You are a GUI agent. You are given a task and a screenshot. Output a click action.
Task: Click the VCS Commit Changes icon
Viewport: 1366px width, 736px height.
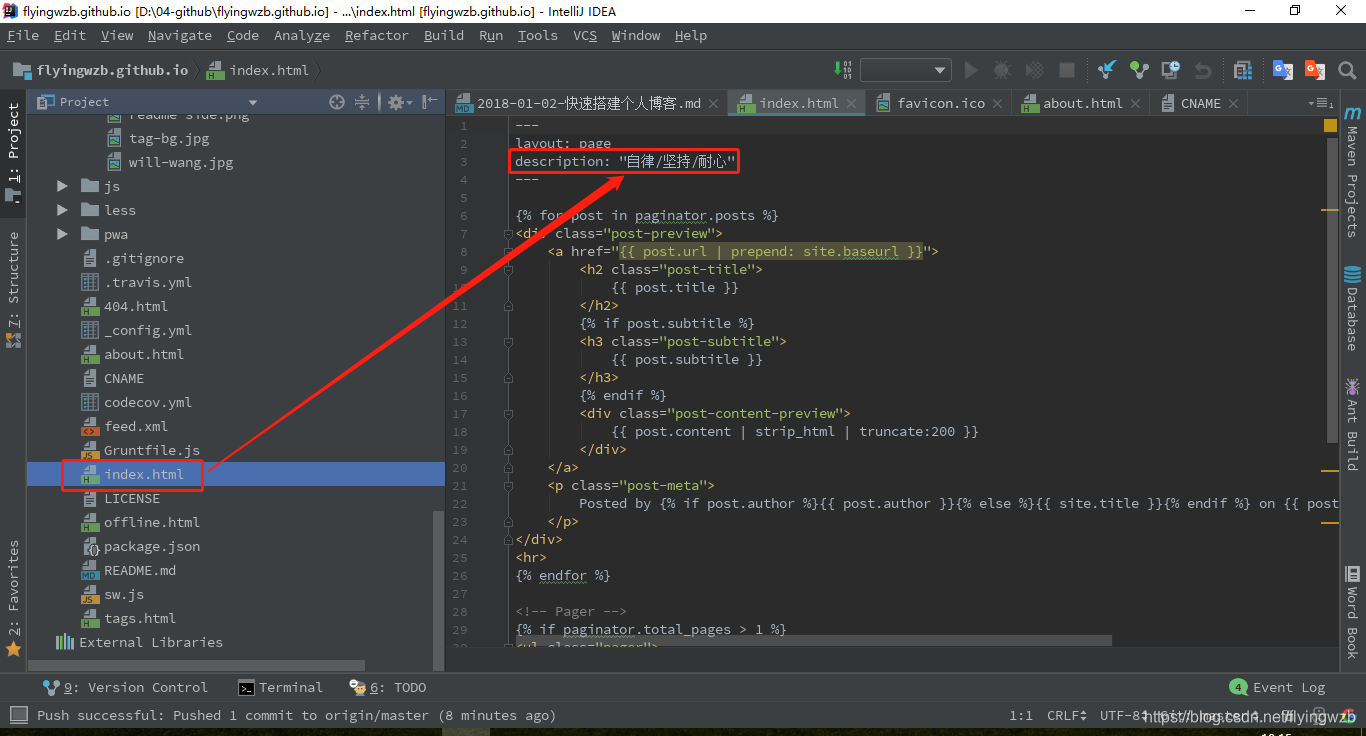tap(1139, 70)
